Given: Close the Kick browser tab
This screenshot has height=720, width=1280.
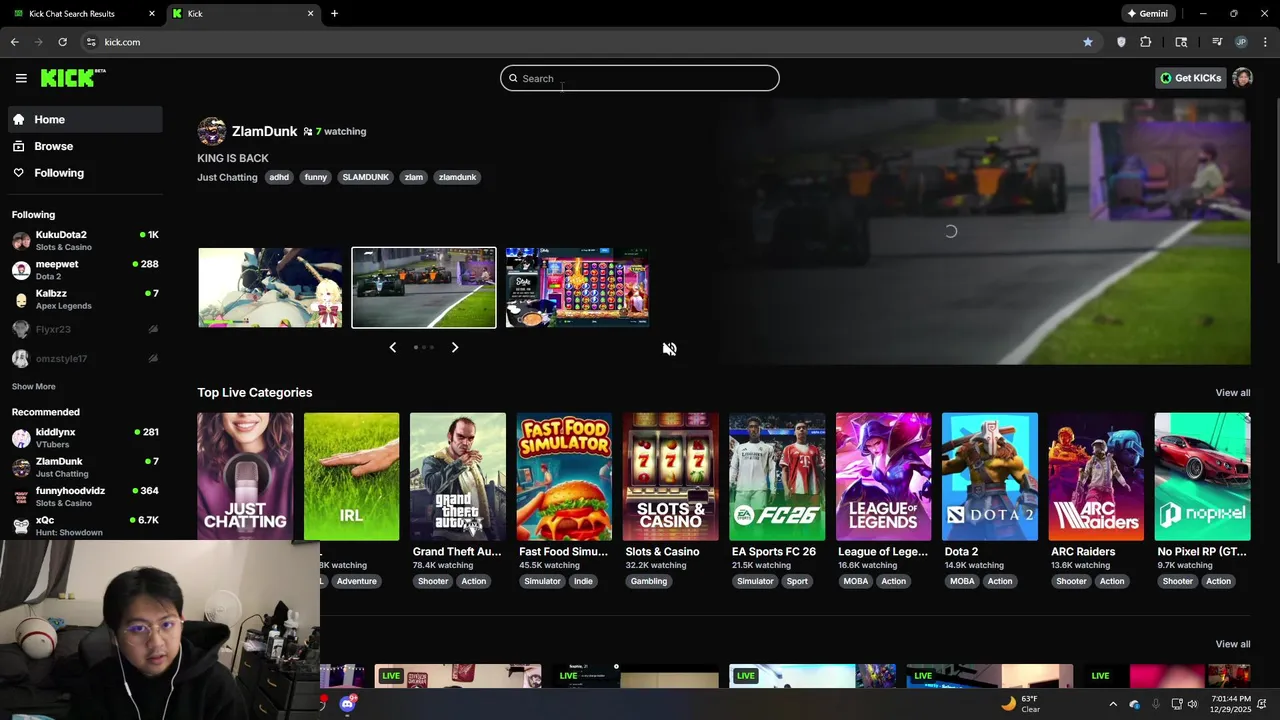Looking at the screenshot, I should click(x=310, y=14).
